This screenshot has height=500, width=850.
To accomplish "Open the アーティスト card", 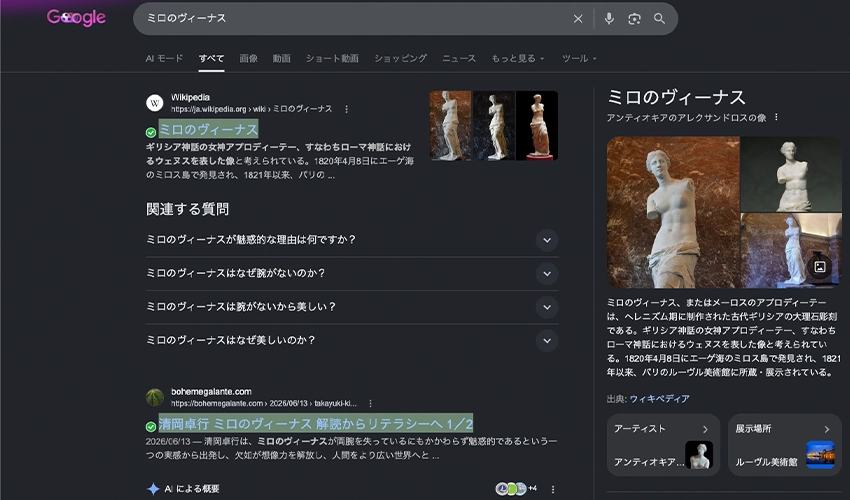I will click(664, 445).
